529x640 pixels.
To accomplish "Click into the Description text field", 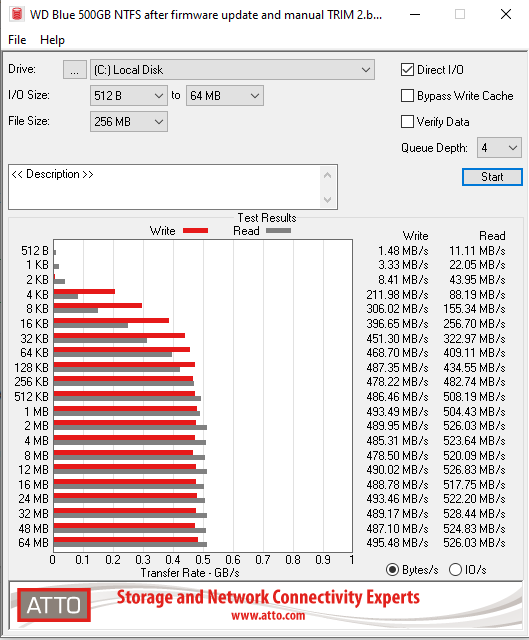I will pyautogui.click(x=163, y=187).
